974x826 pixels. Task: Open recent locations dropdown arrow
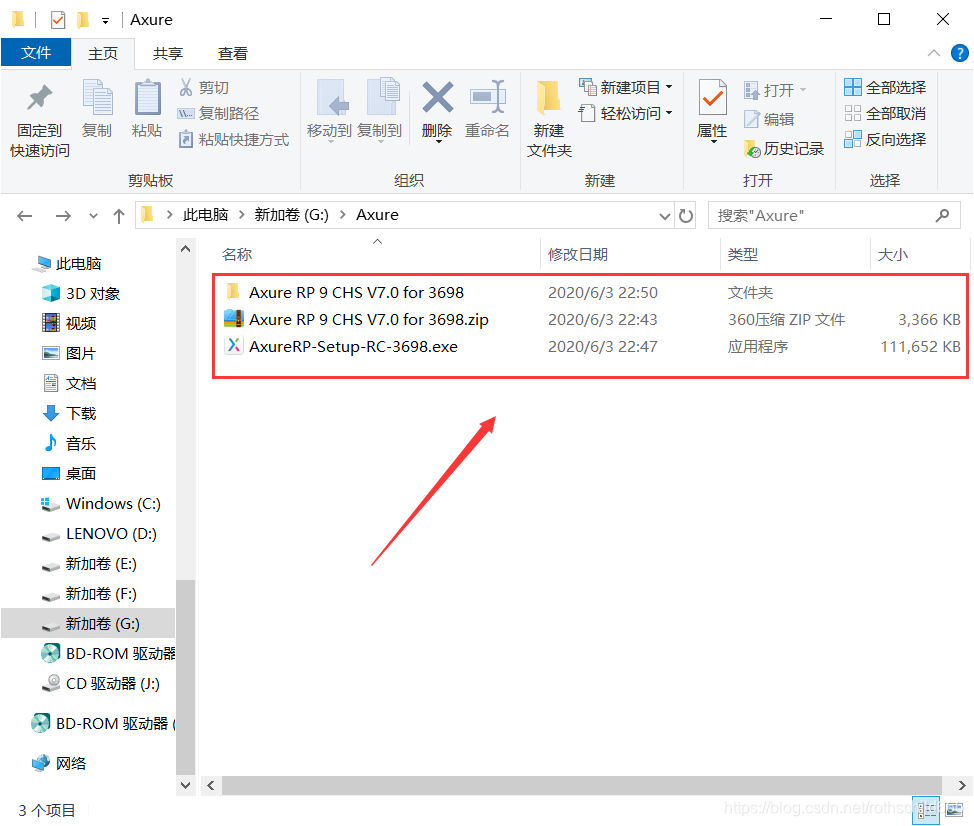click(93, 216)
